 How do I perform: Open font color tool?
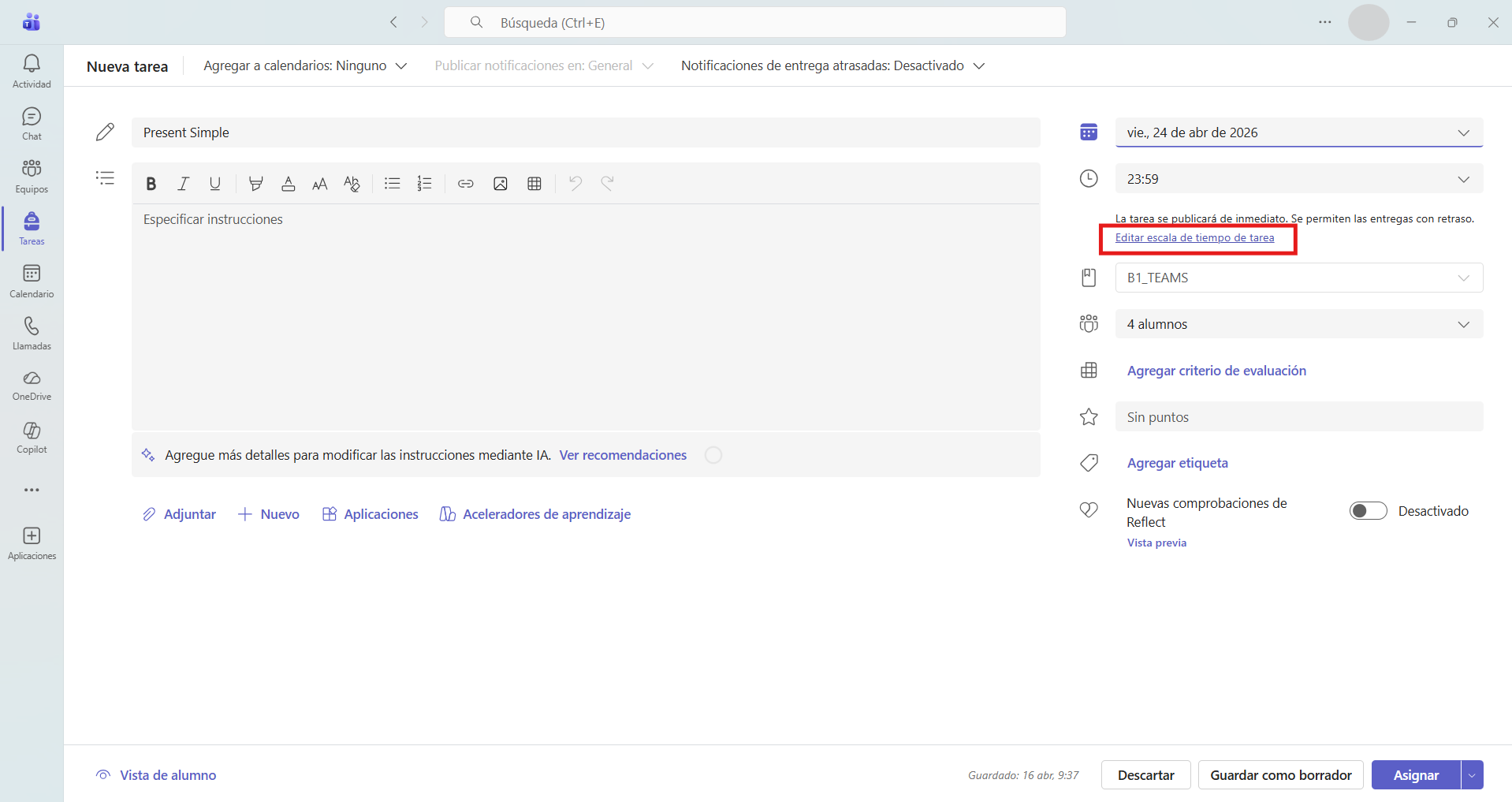tap(289, 184)
